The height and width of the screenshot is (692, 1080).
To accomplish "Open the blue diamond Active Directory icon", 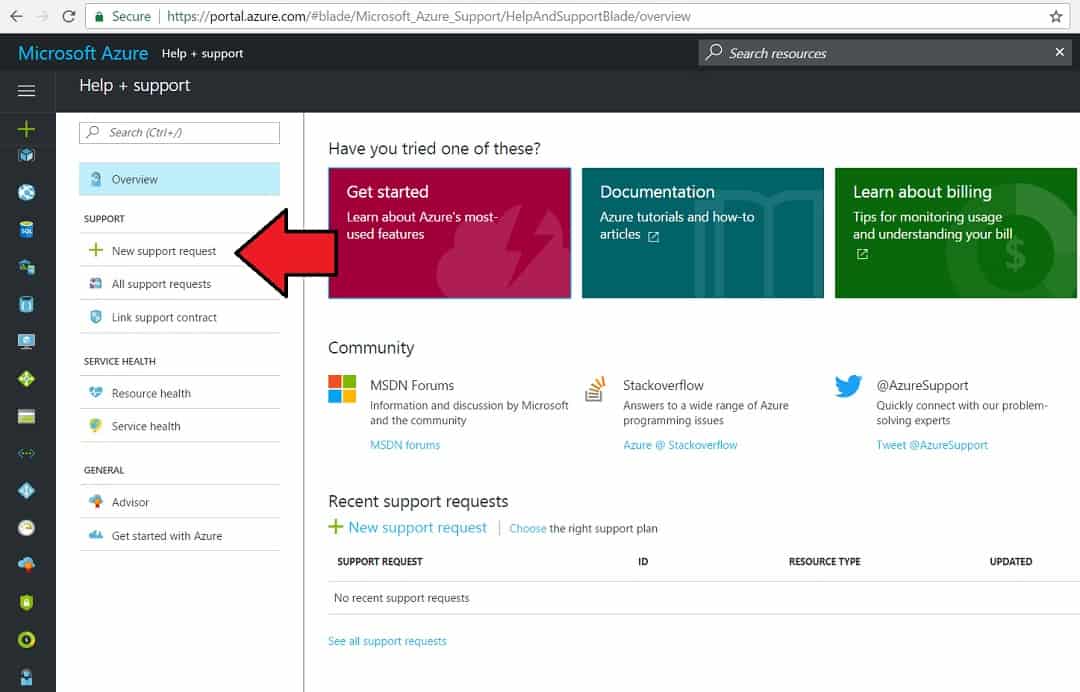I will [26, 490].
